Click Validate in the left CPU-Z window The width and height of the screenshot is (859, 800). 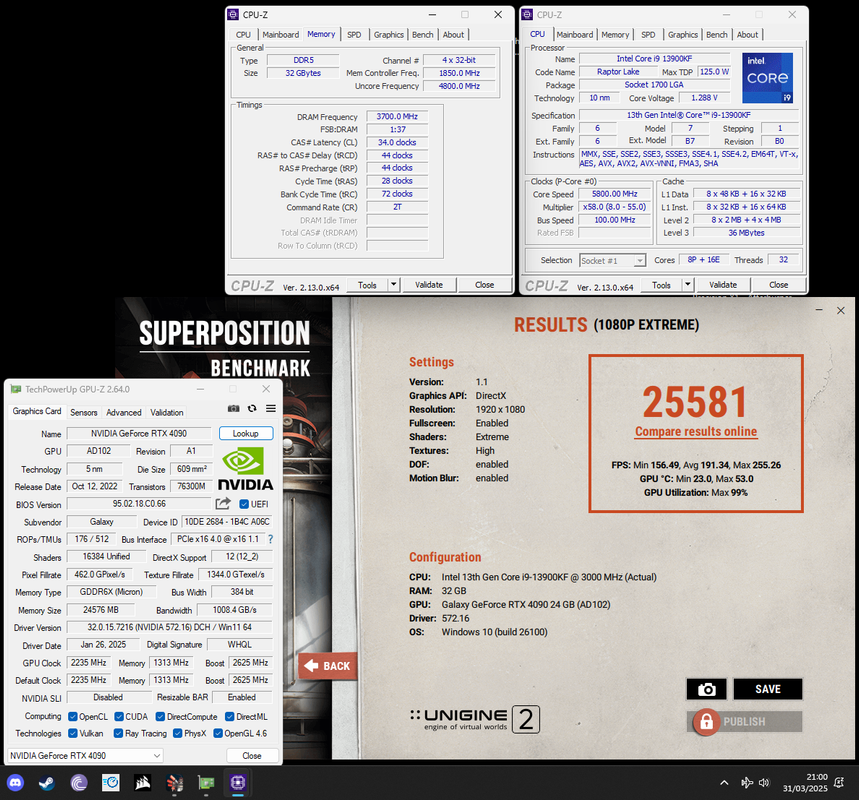coord(429,284)
